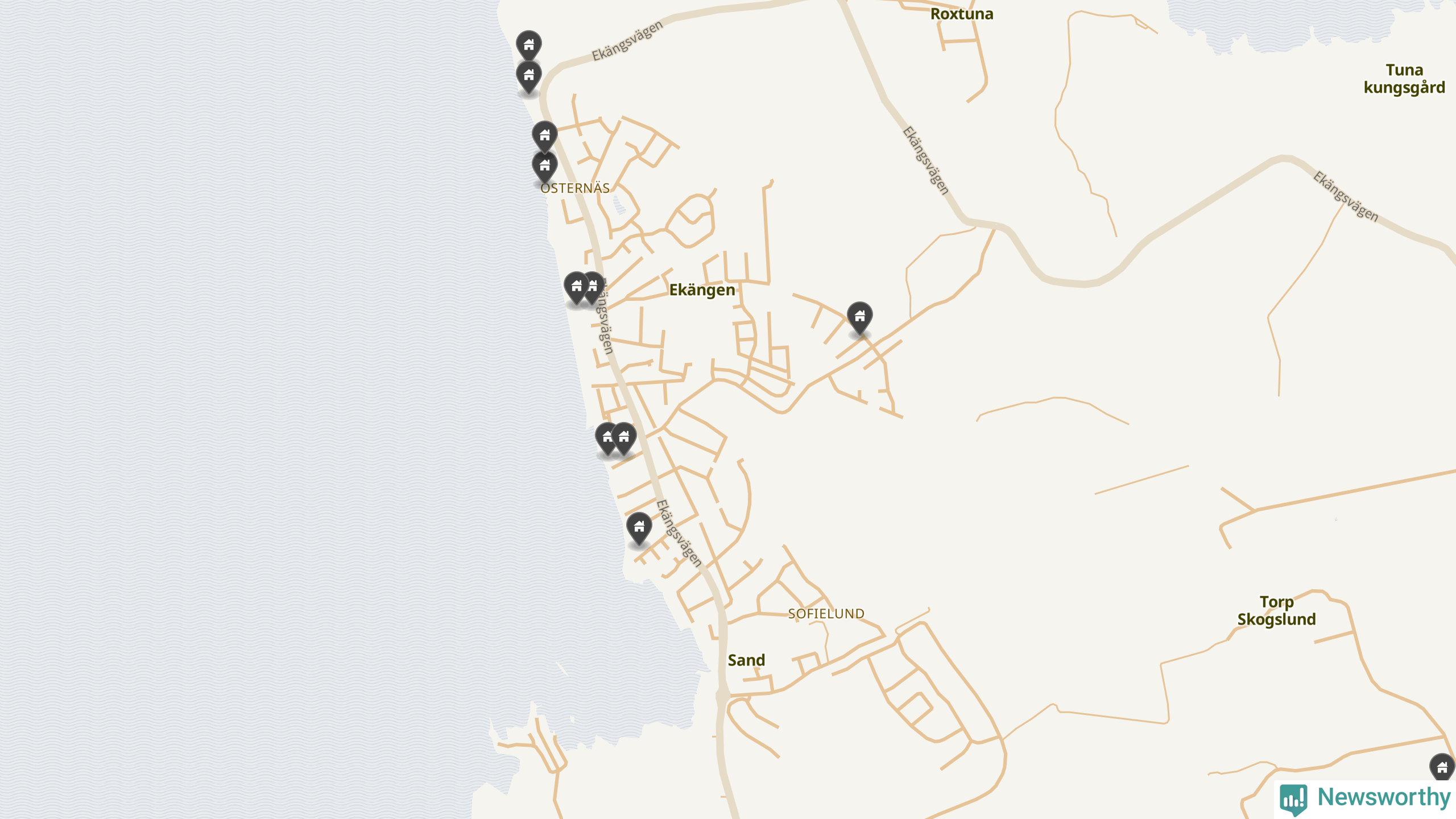Select the Tuna kungsgård label
The width and height of the screenshot is (1456, 819).
click(x=1404, y=79)
